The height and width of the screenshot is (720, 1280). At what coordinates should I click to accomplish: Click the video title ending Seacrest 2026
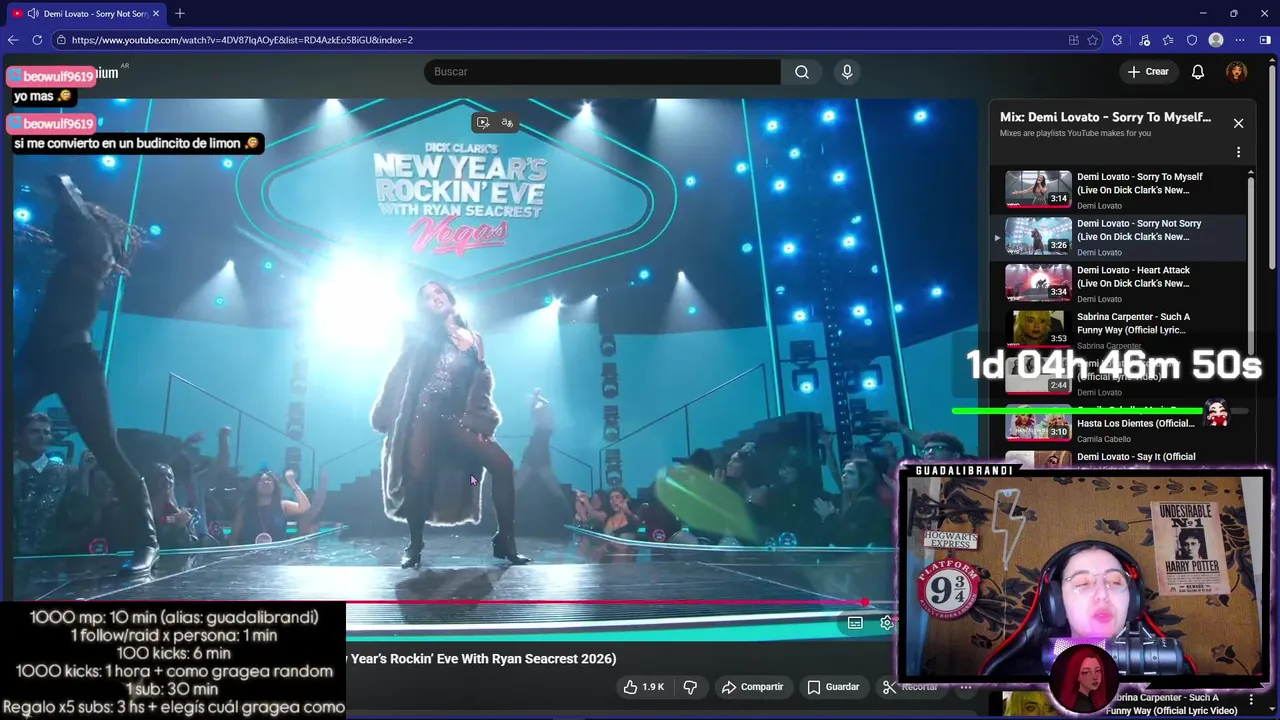coord(481,659)
